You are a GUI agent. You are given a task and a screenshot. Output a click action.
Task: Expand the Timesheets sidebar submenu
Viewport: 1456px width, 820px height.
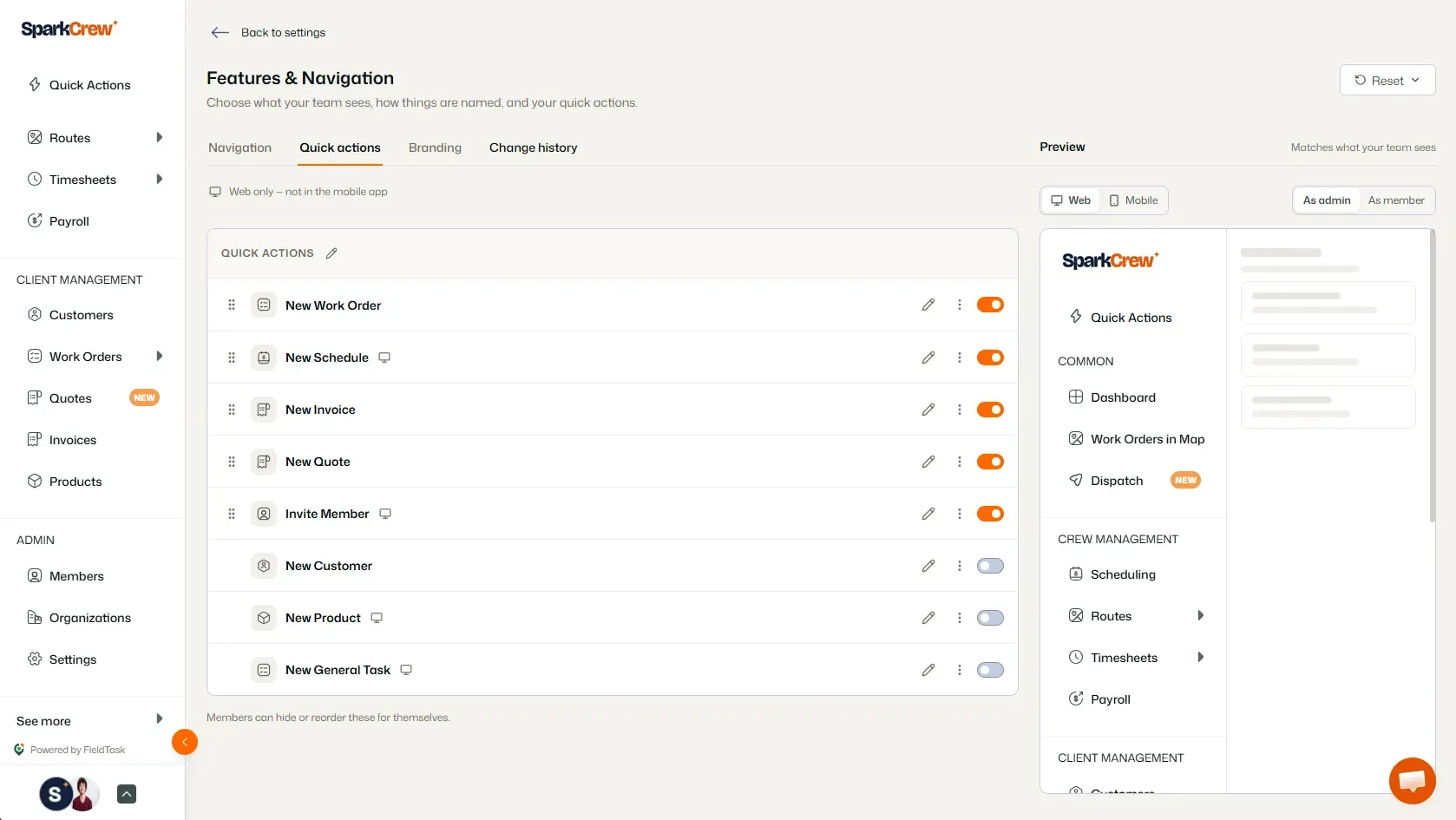click(160, 179)
